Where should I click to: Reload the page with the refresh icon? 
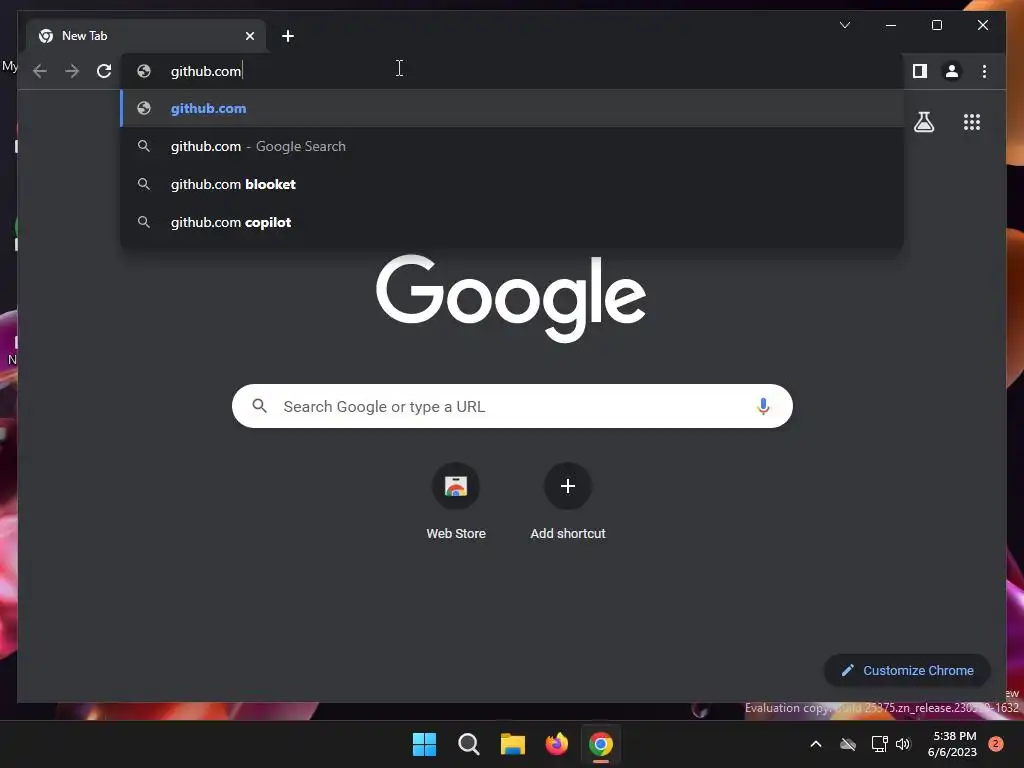tap(104, 71)
